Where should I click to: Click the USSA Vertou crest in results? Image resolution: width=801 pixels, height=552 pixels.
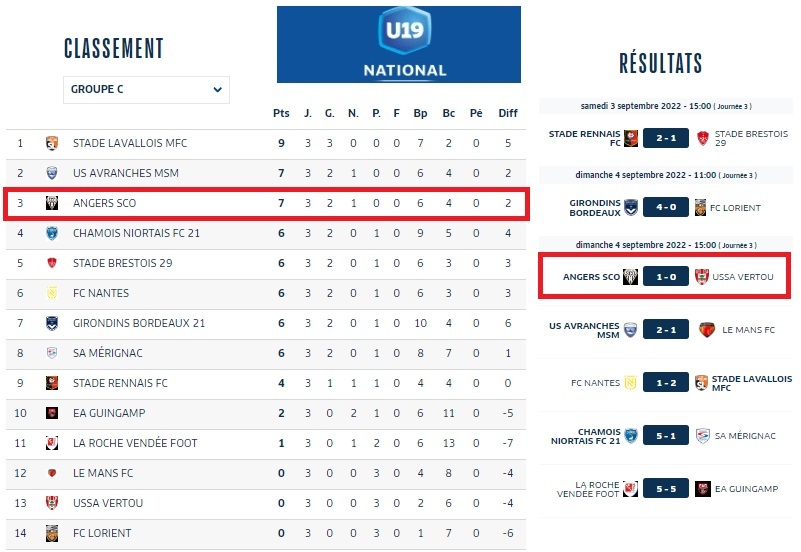(x=701, y=276)
